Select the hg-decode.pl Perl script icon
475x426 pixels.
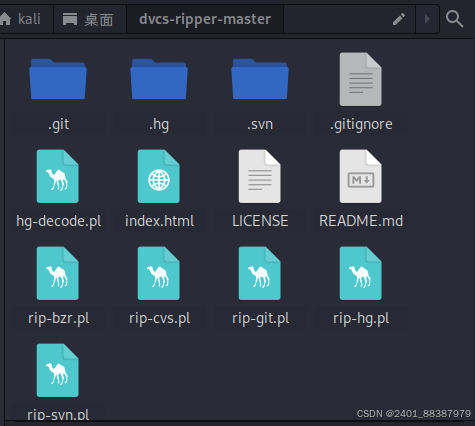coord(58,176)
